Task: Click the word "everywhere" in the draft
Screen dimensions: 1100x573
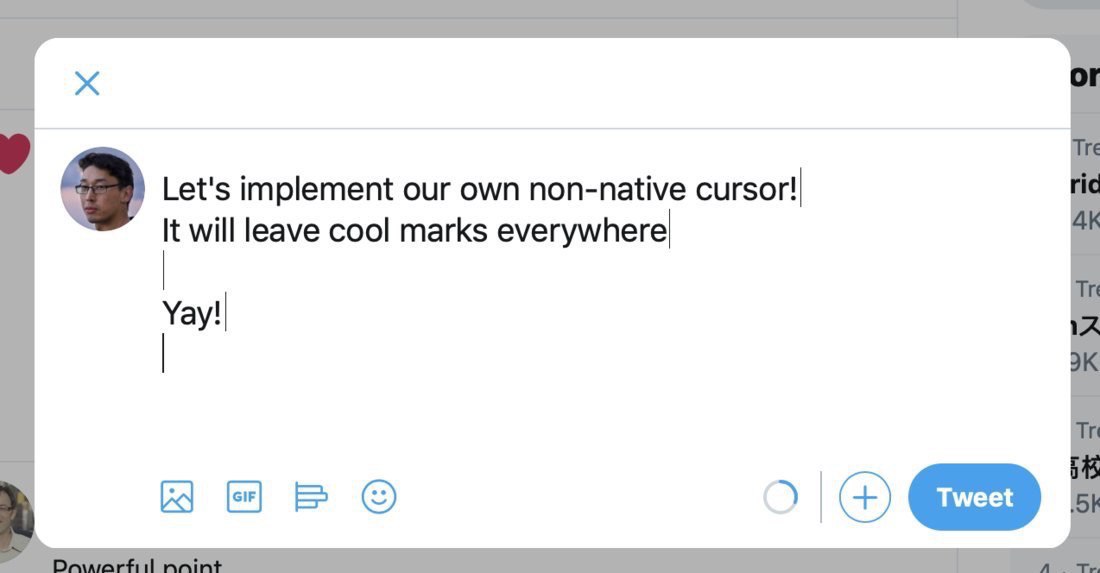Action: (x=581, y=231)
